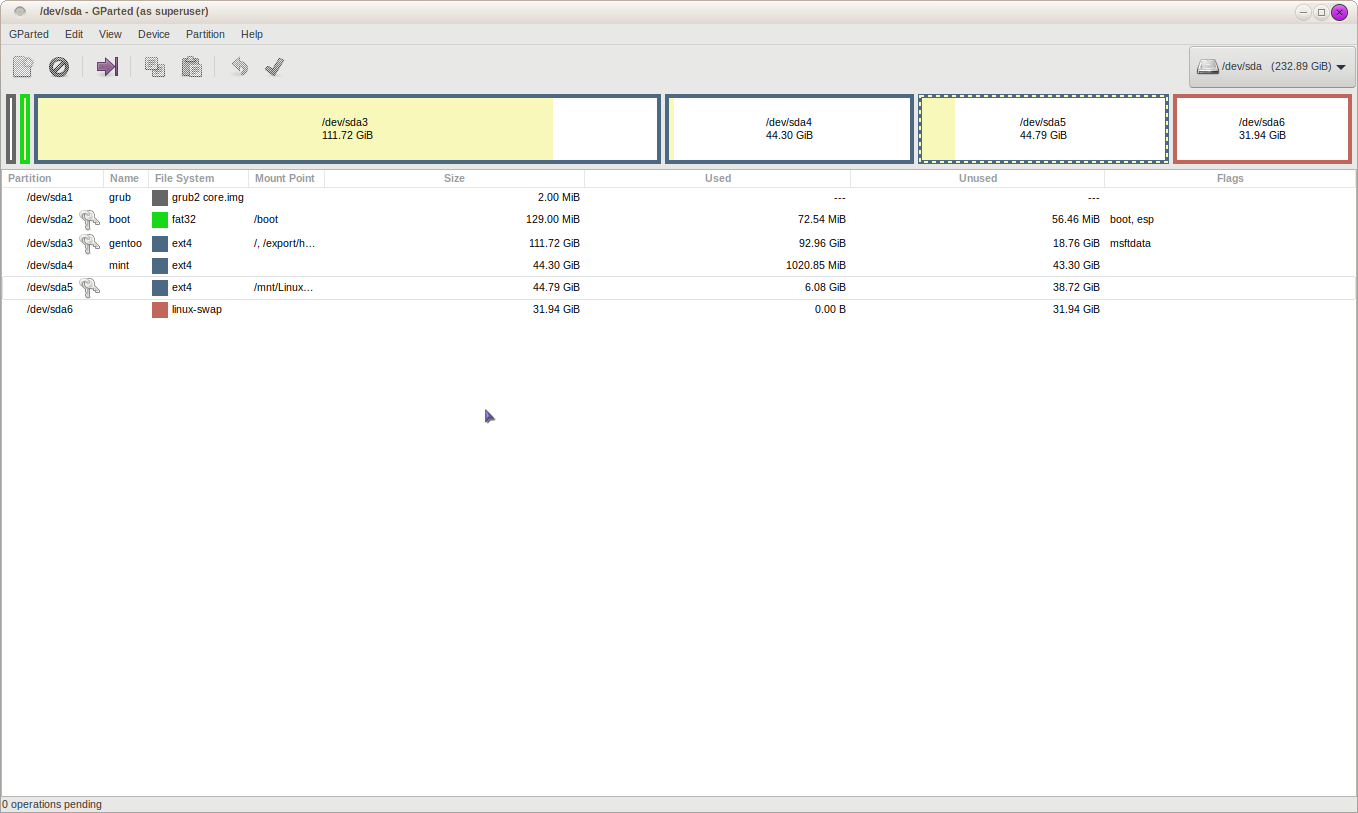
Task: Click the hard disk icon in device selector
Action: pos(1208,67)
